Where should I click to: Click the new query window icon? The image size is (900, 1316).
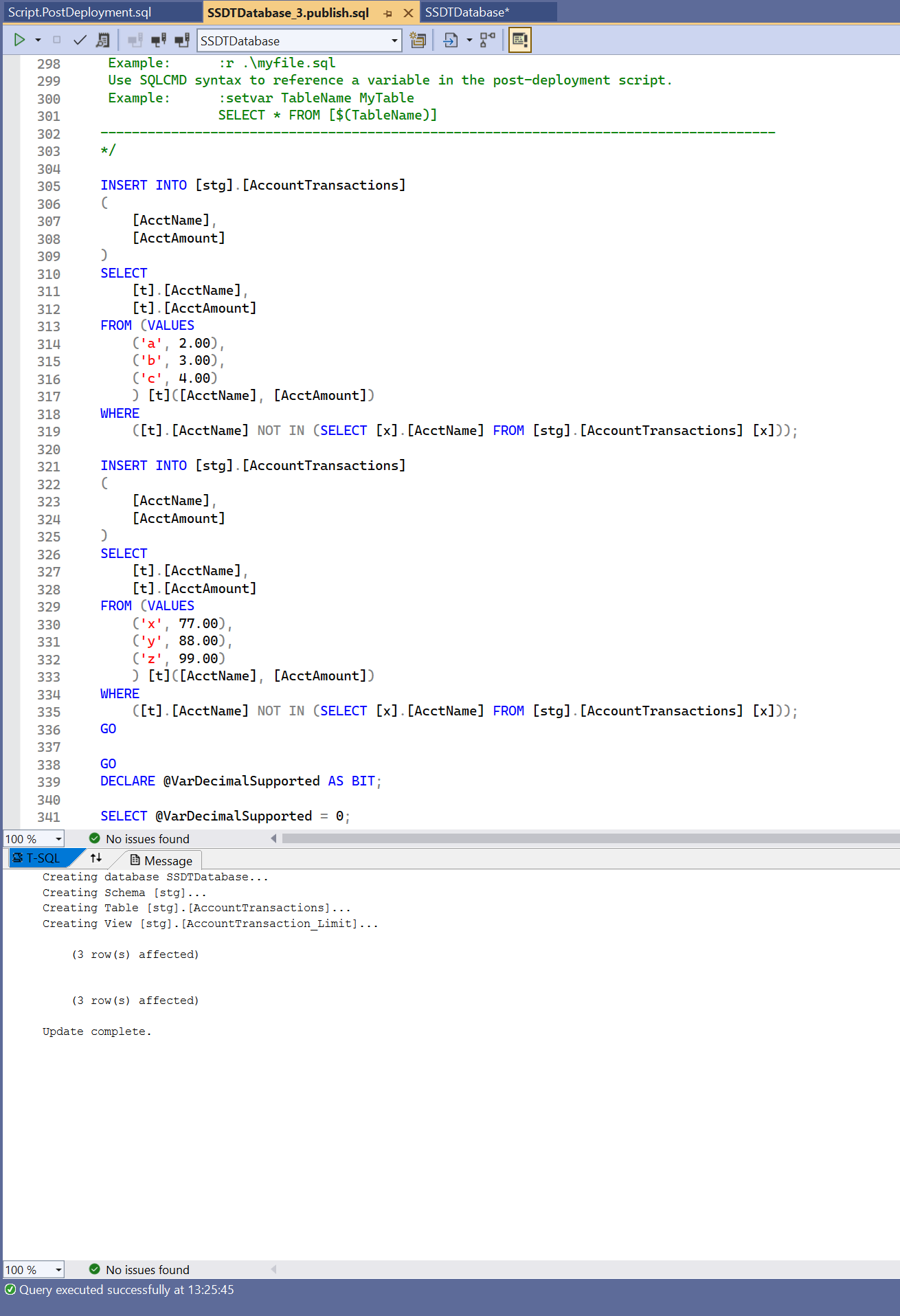click(x=418, y=41)
